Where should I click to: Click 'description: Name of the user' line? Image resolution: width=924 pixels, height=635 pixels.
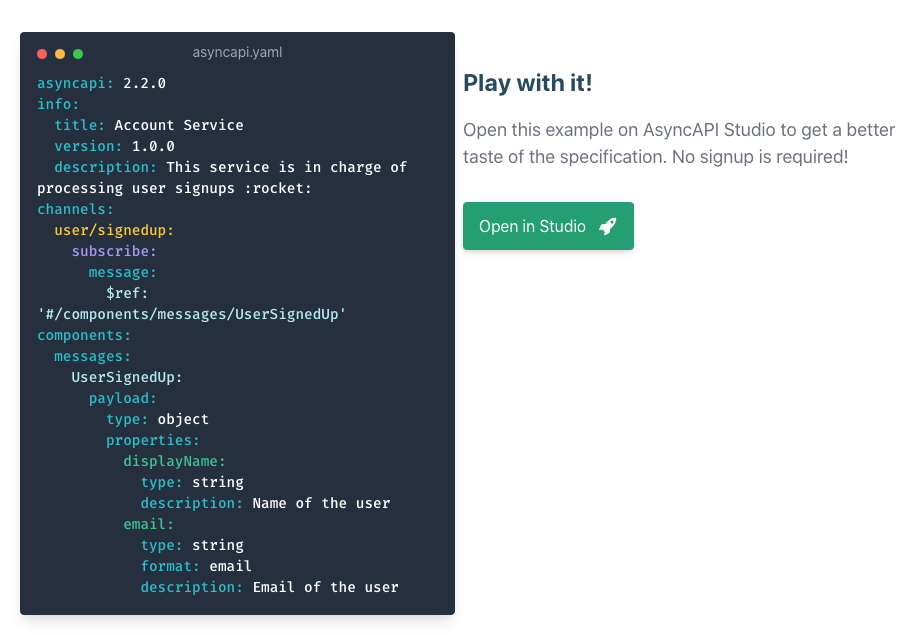265,503
